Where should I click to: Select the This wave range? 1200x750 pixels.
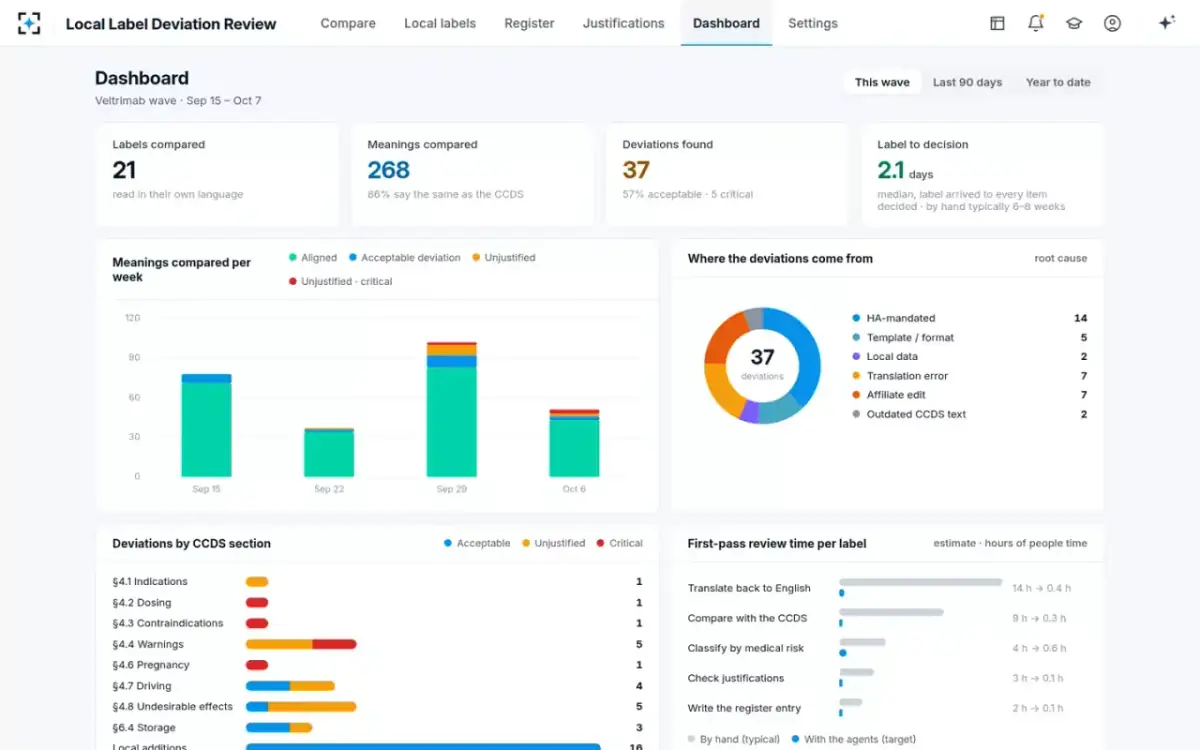882,82
